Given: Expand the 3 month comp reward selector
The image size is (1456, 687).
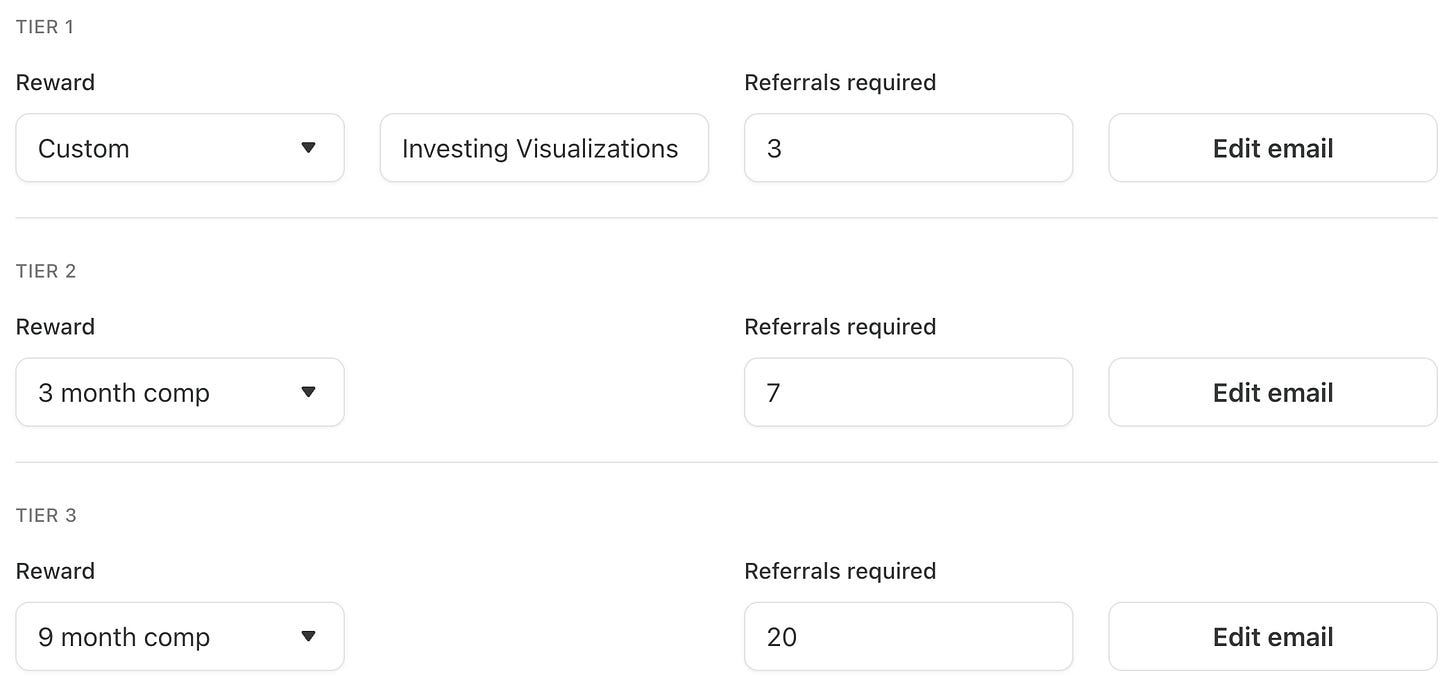Looking at the screenshot, I should [x=180, y=392].
